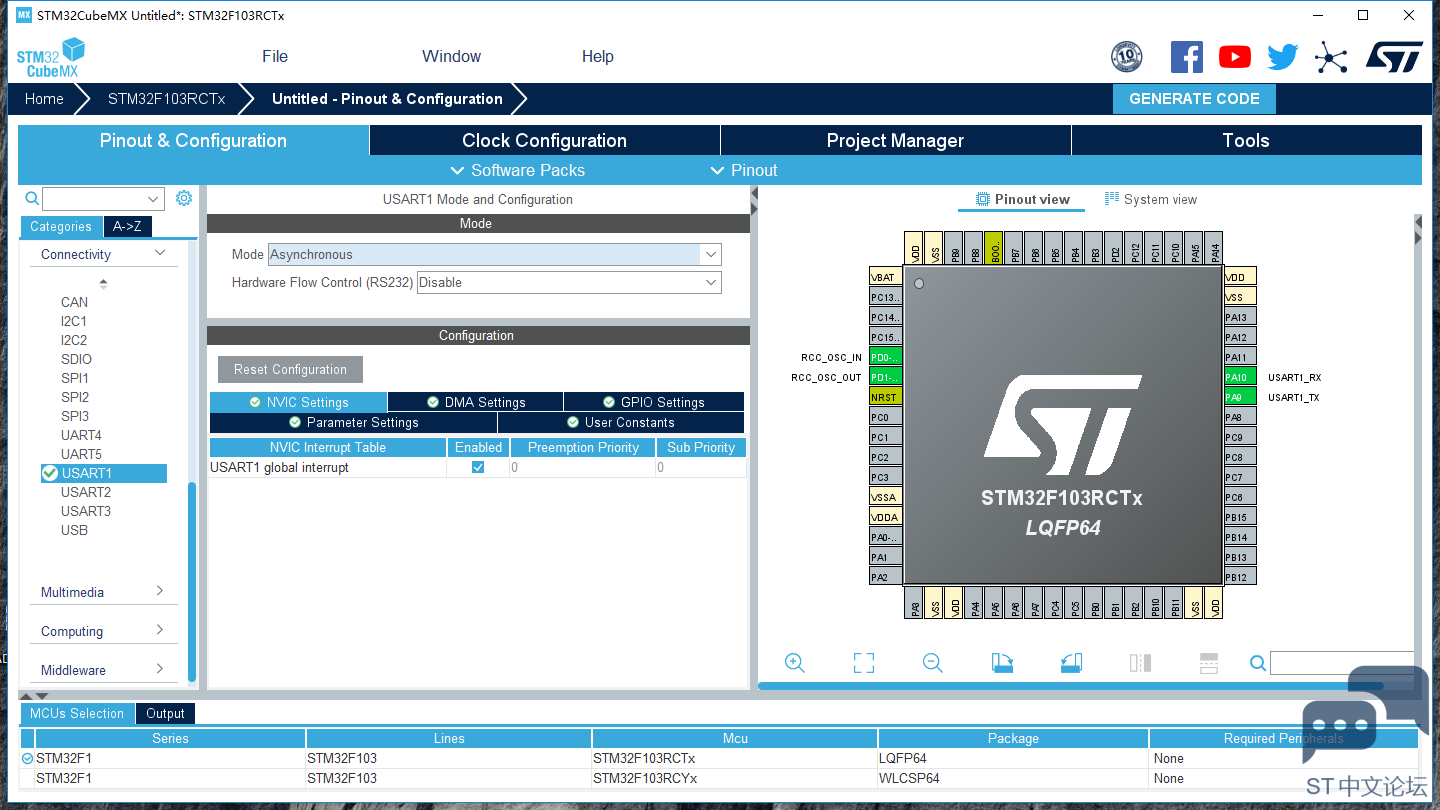
Task: Open the category search combo box dropdown
Action: [153, 199]
